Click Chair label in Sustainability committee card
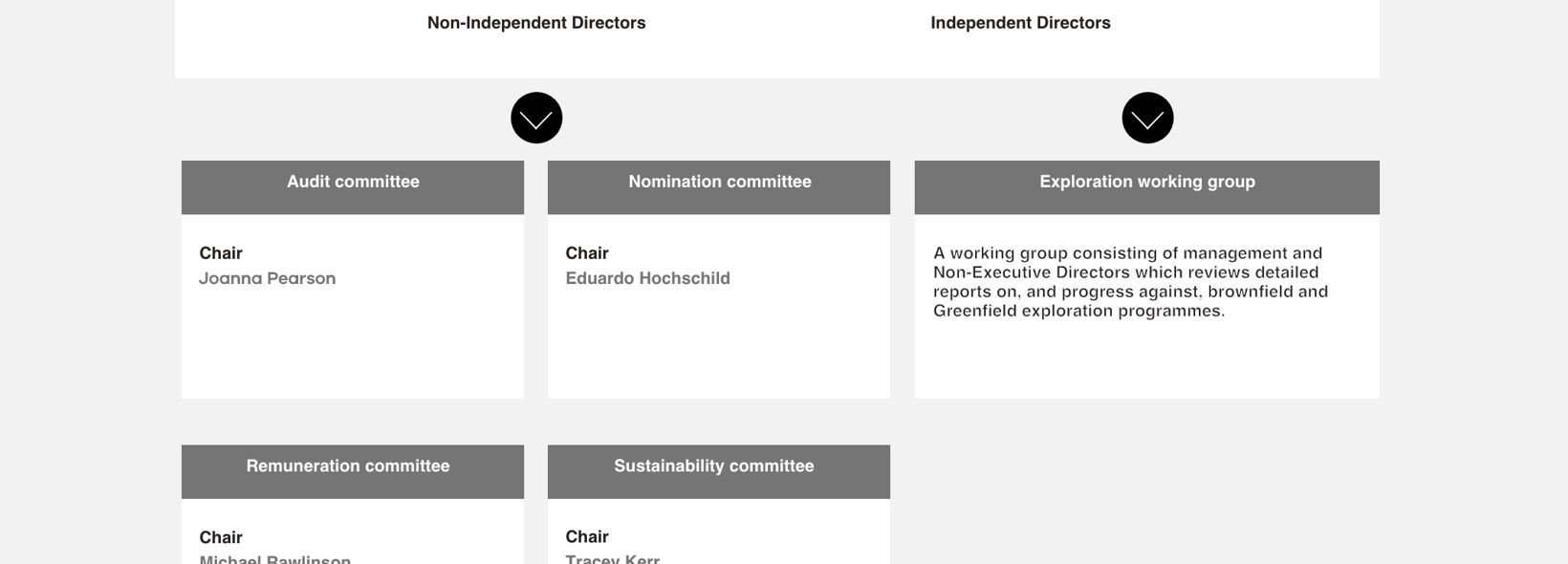Screen dimensions: 1568x564 pyautogui.click(x=587, y=537)
